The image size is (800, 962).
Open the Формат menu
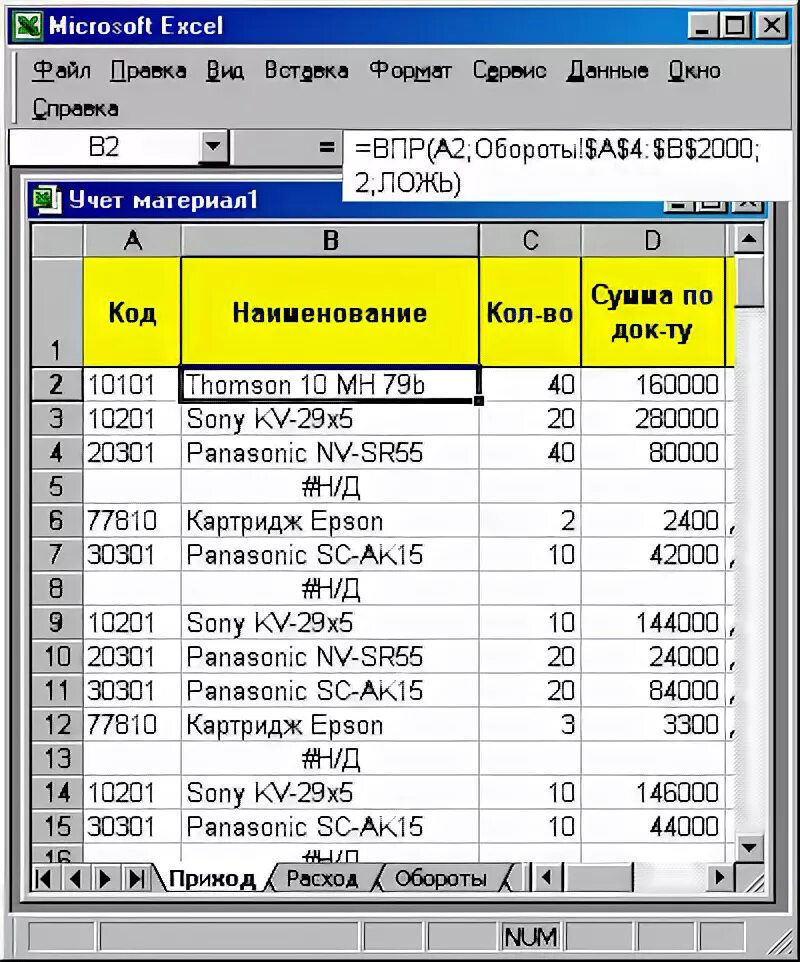point(410,70)
